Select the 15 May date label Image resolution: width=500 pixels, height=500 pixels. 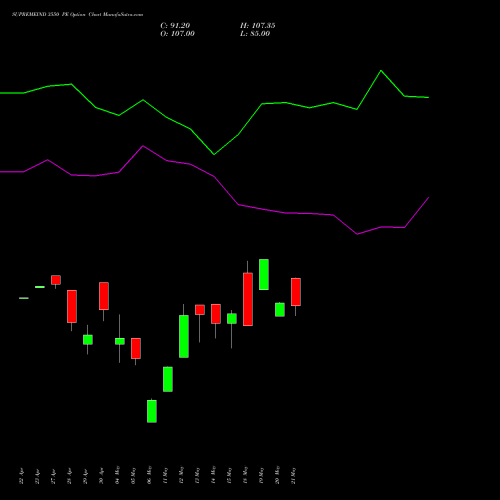click(x=230, y=475)
